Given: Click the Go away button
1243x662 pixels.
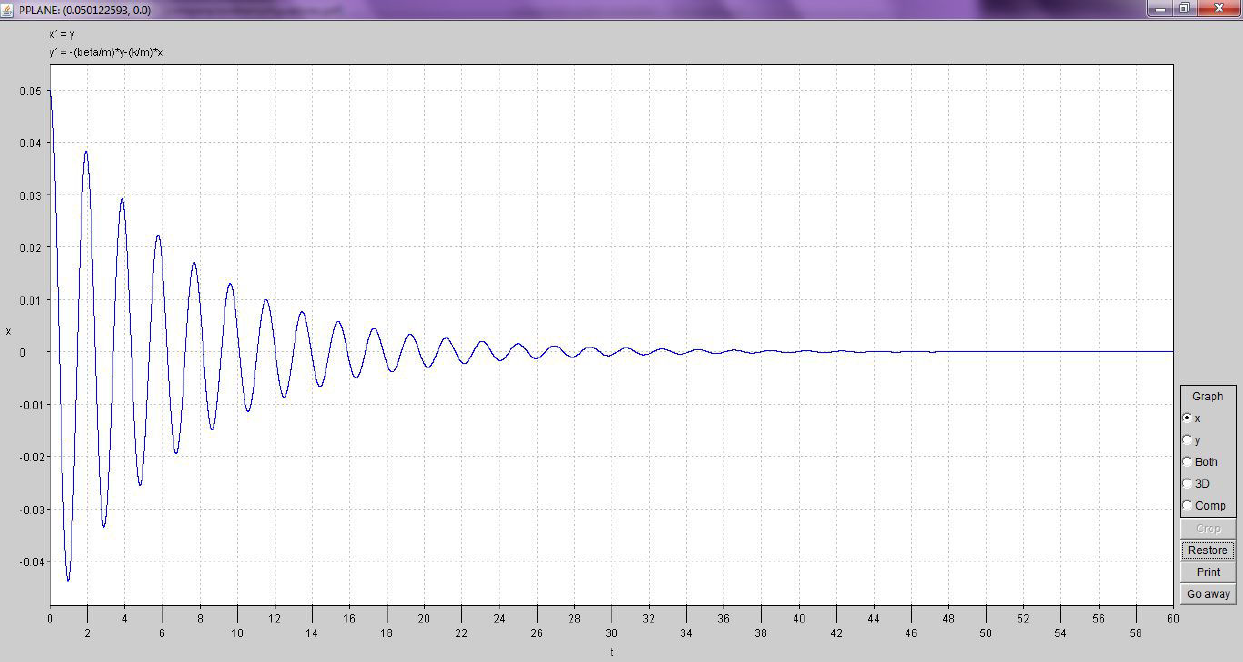Looking at the screenshot, I should point(1208,594).
